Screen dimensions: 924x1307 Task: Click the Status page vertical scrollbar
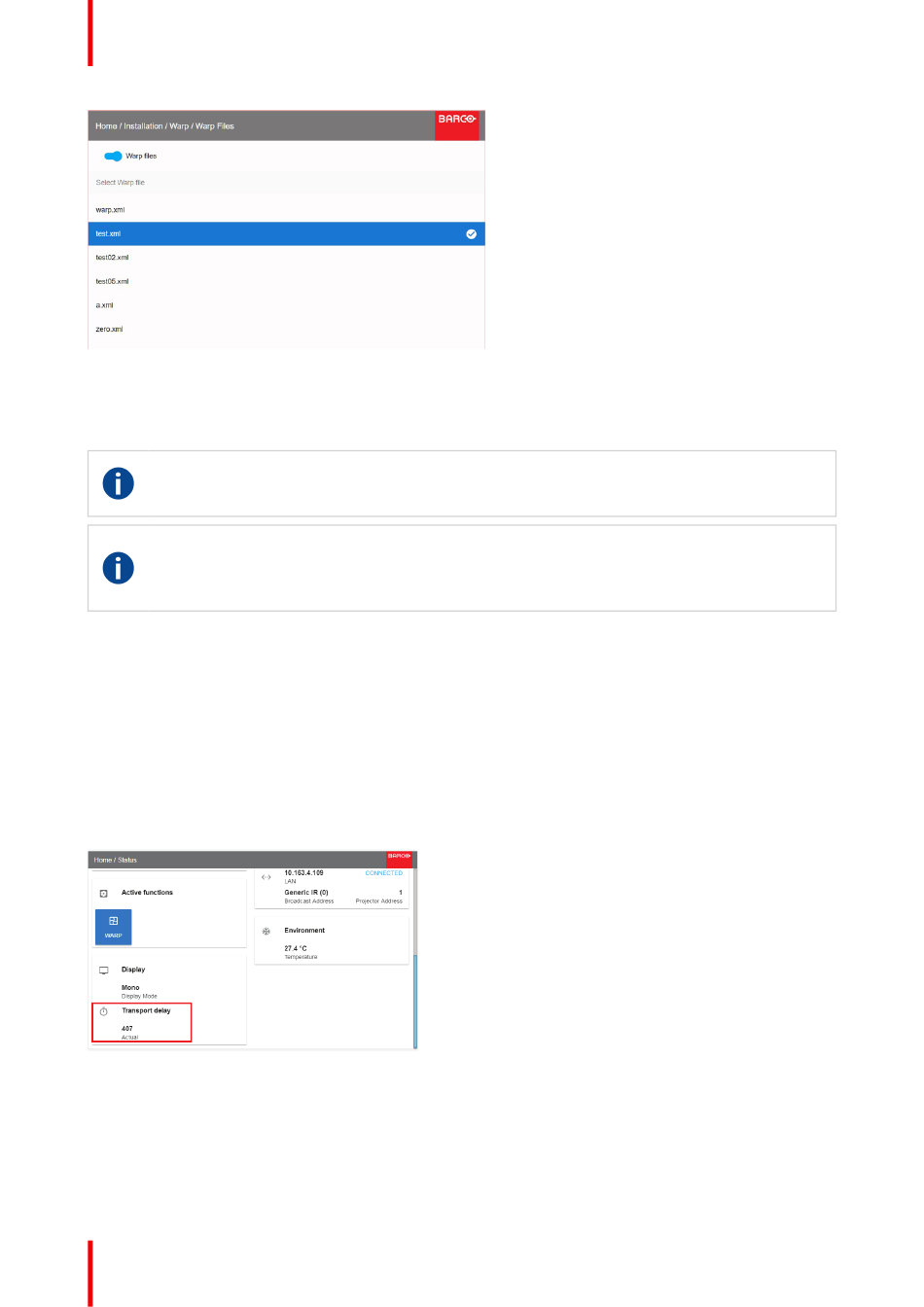click(415, 1000)
